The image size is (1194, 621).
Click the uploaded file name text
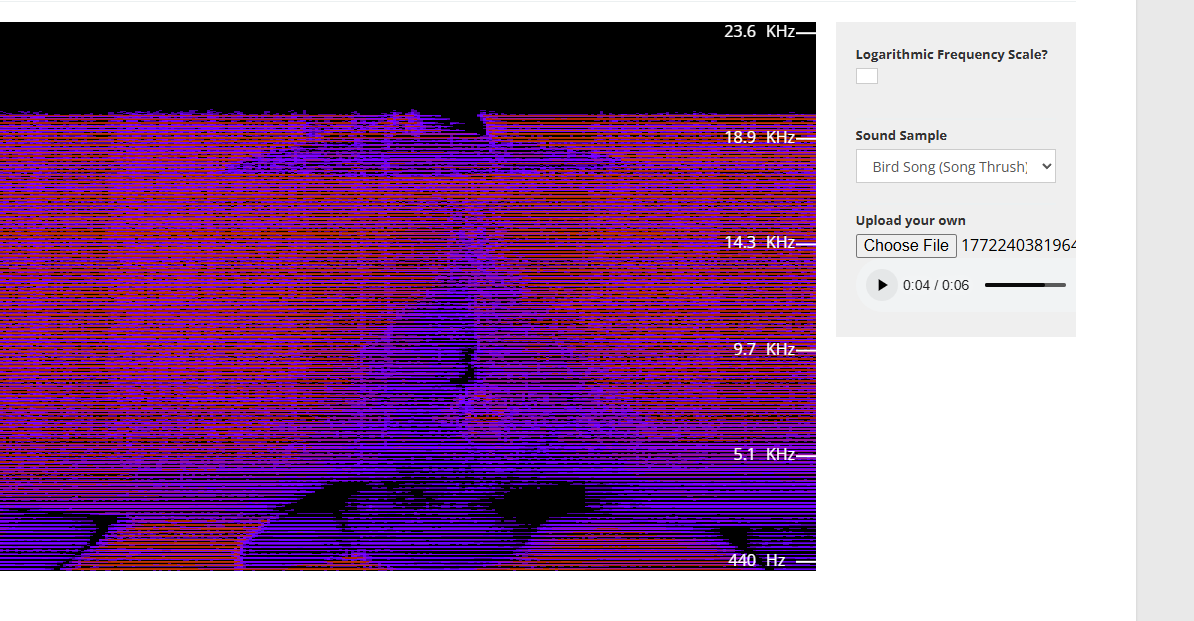pos(1017,246)
